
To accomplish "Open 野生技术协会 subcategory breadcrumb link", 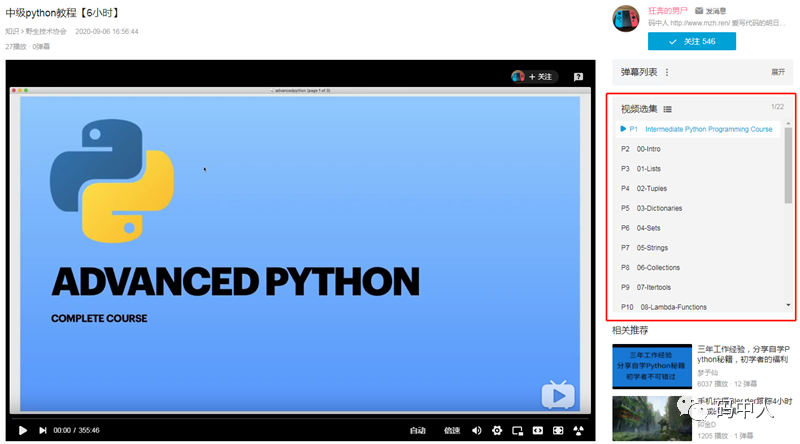I will pos(46,31).
